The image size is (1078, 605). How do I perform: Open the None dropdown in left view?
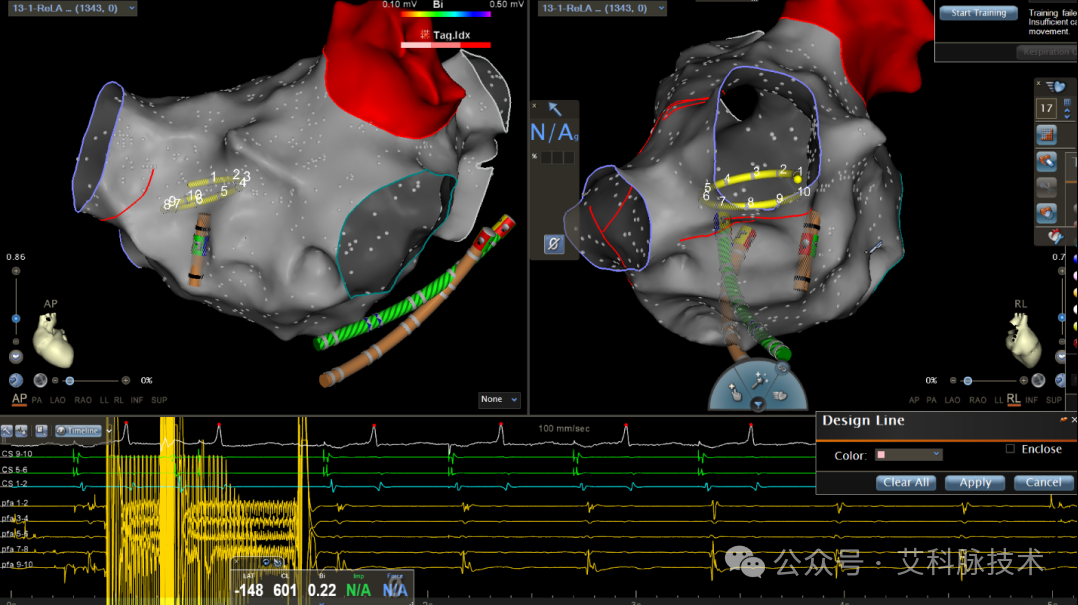coord(498,399)
